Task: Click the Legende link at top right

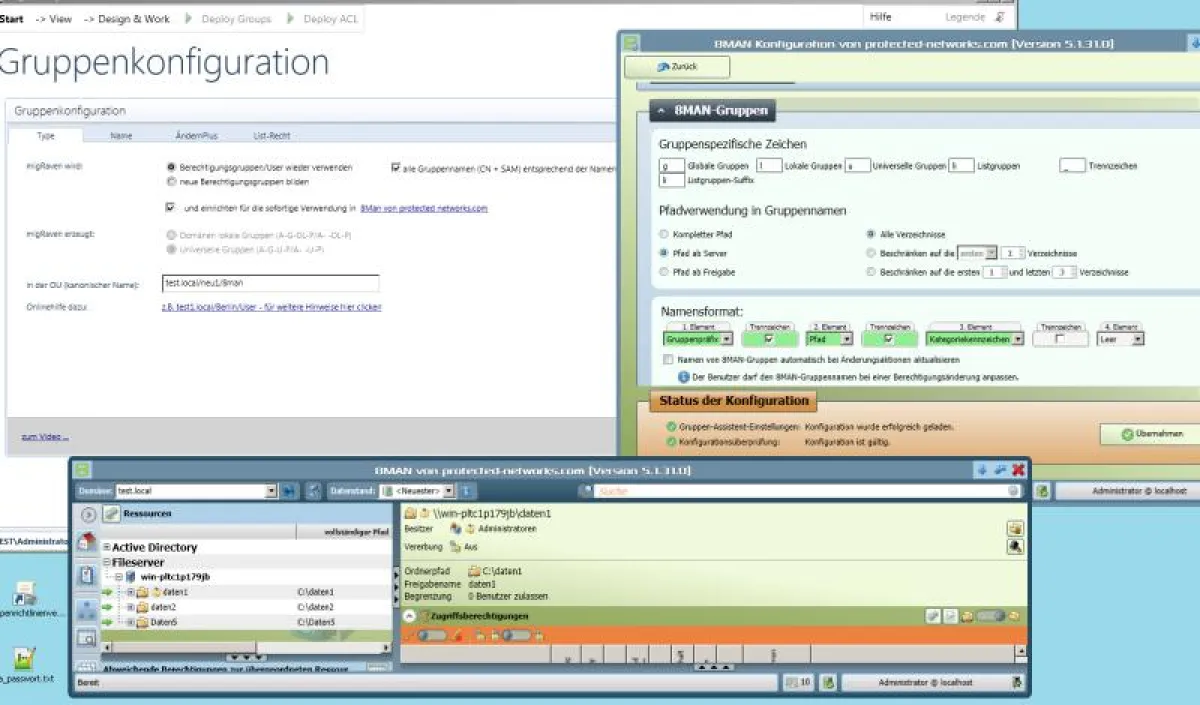Action: [x=965, y=17]
